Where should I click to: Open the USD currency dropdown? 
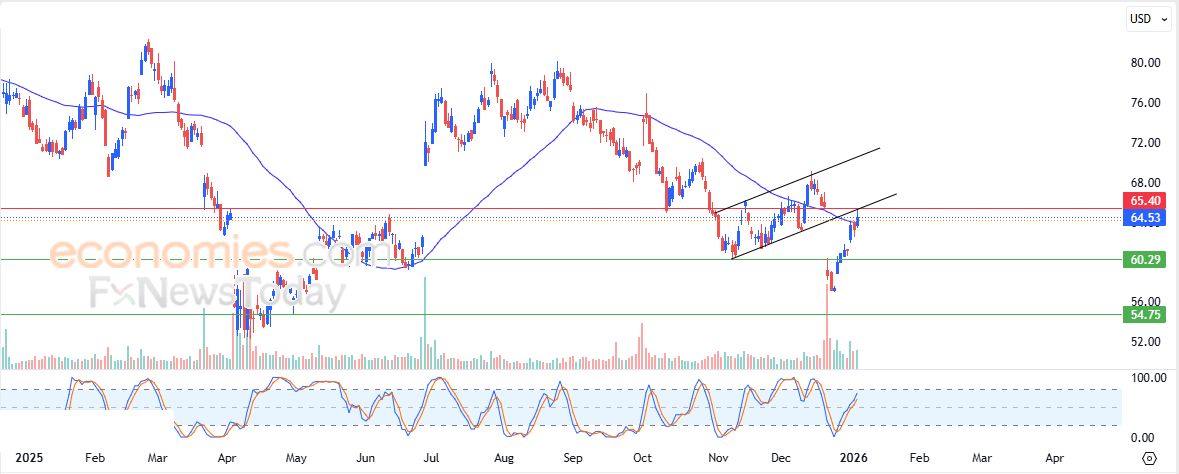pyautogui.click(x=1150, y=19)
